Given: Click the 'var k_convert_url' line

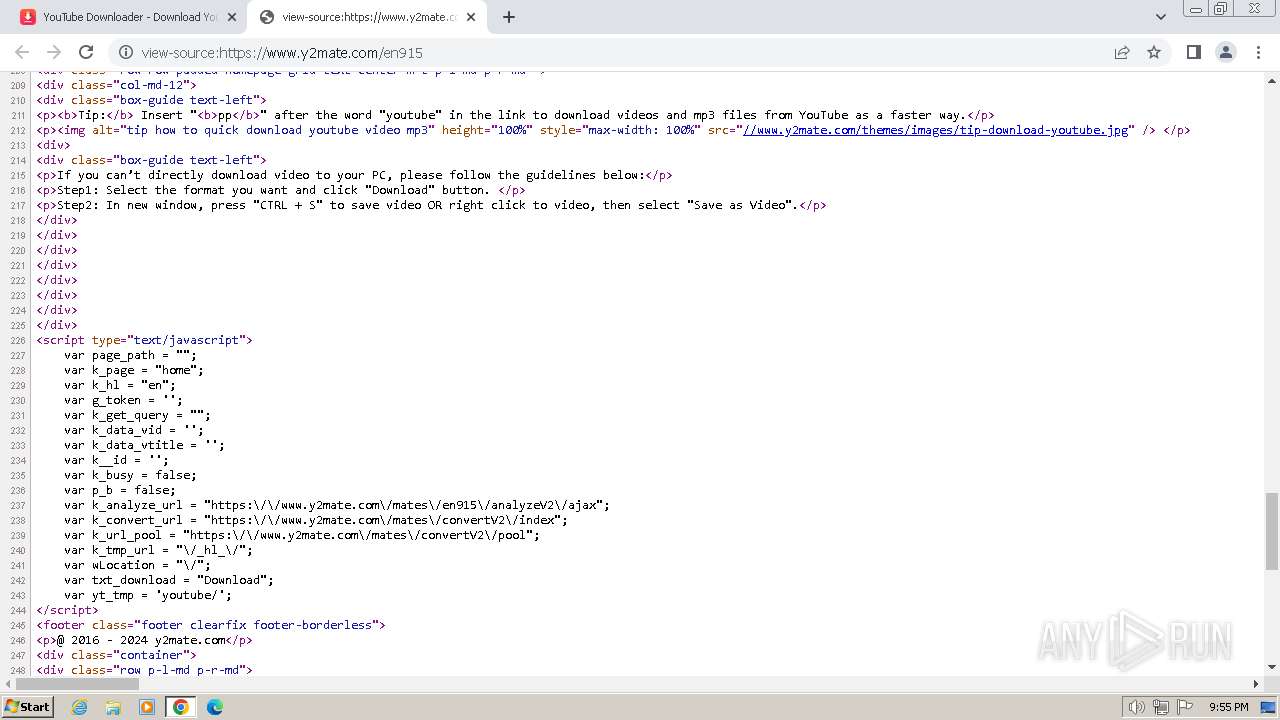Looking at the screenshot, I should [316, 520].
